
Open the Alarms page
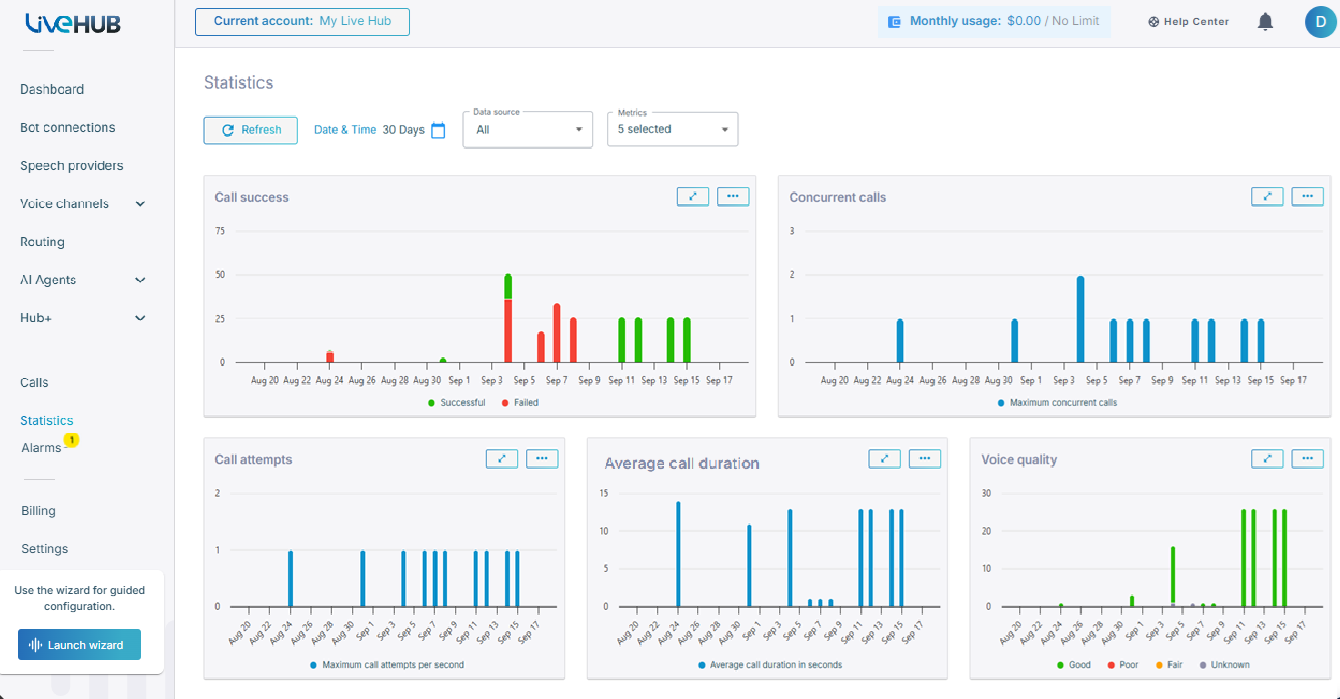tap(42, 448)
